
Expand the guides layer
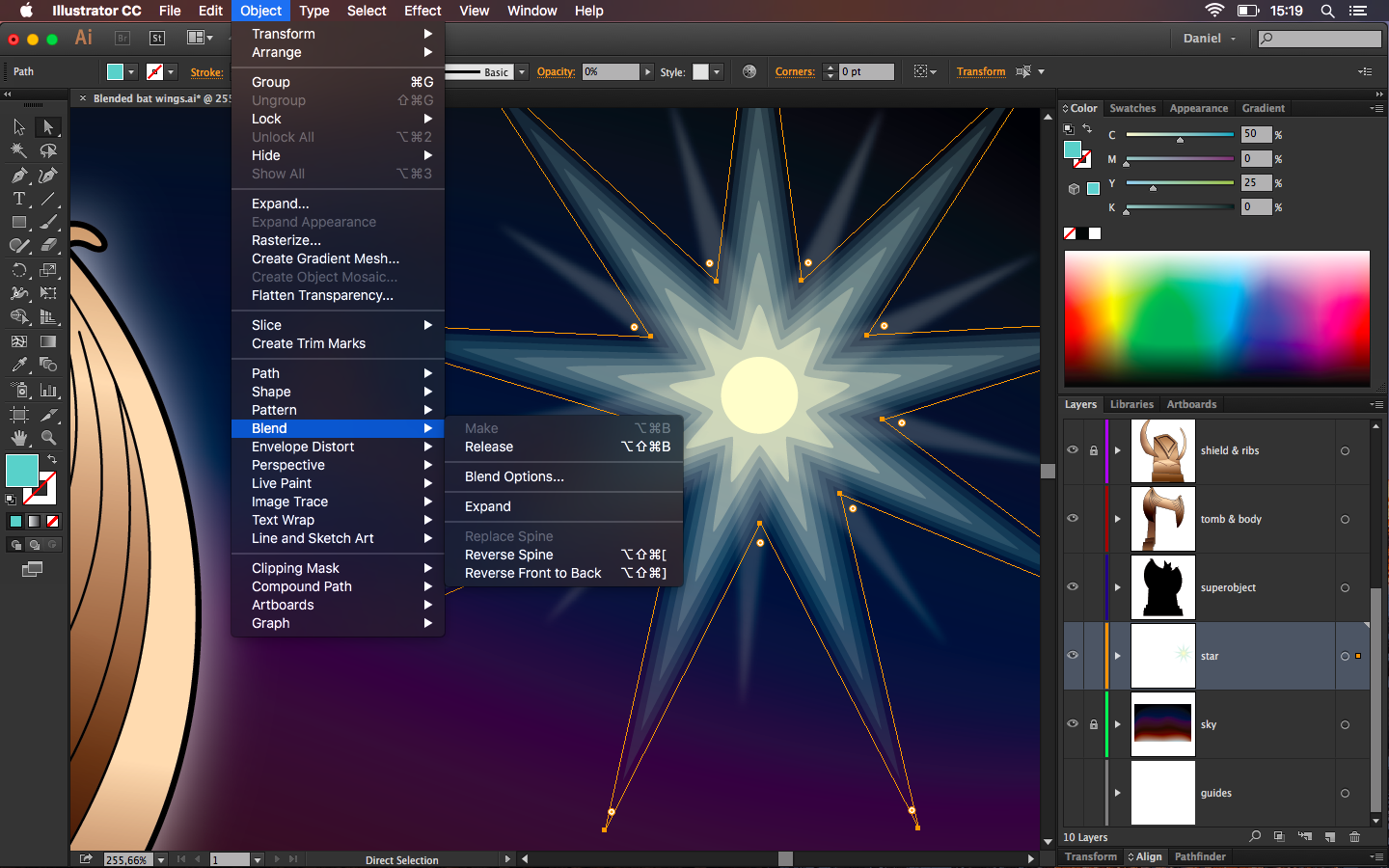(1118, 793)
